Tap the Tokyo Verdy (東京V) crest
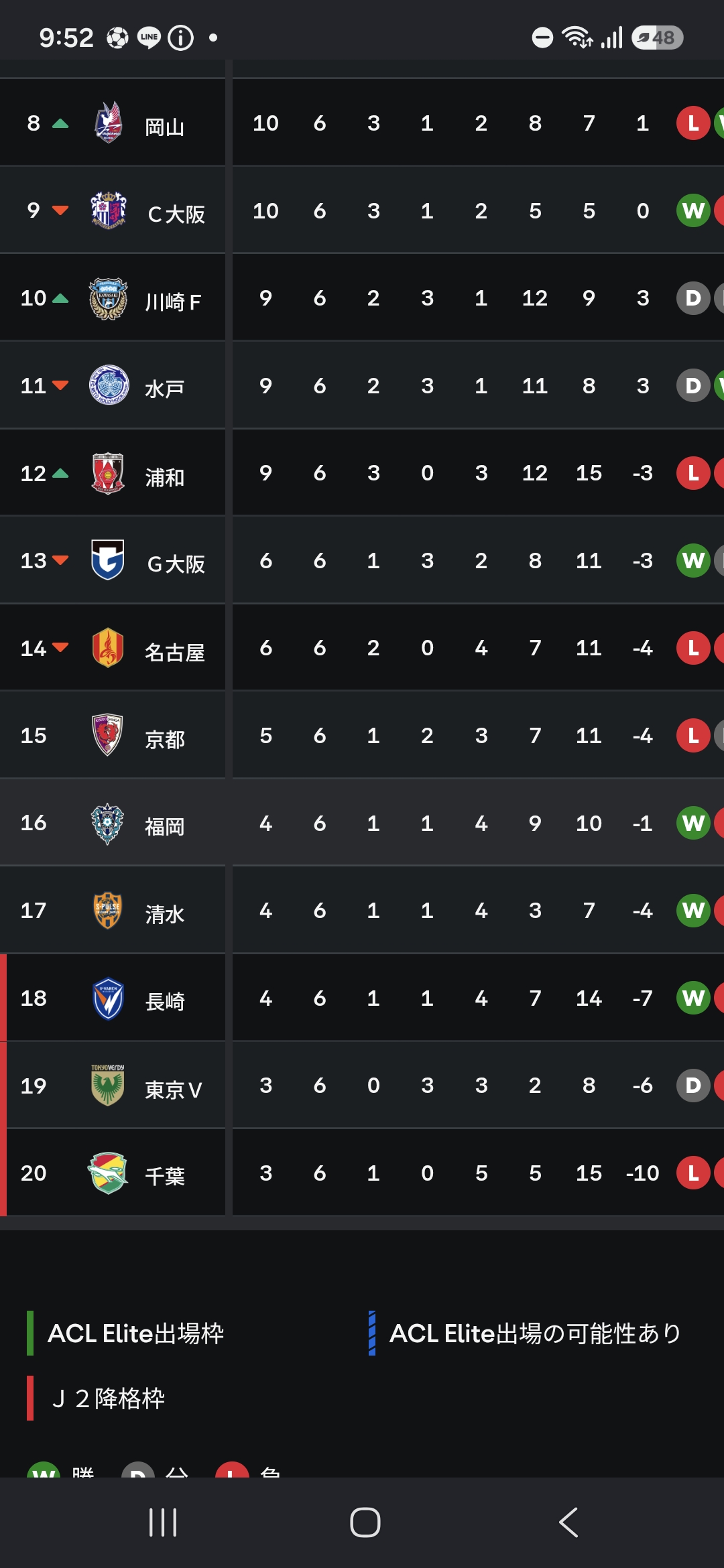This screenshot has height=1568, width=724. (108, 1085)
